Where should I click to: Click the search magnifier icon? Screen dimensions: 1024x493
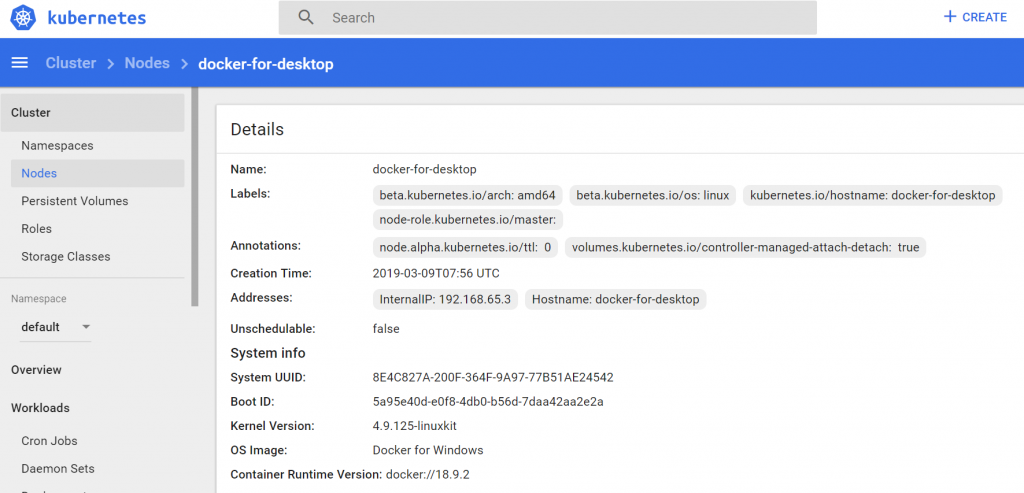306,18
